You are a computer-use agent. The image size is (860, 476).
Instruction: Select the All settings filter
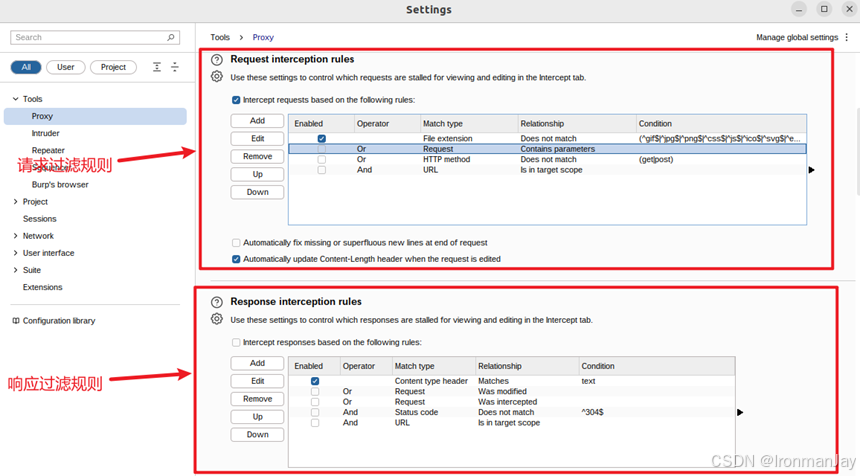click(x=26, y=67)
